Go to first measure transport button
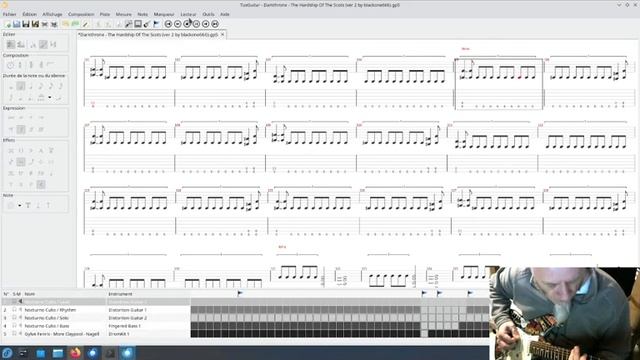 [168, 24]
